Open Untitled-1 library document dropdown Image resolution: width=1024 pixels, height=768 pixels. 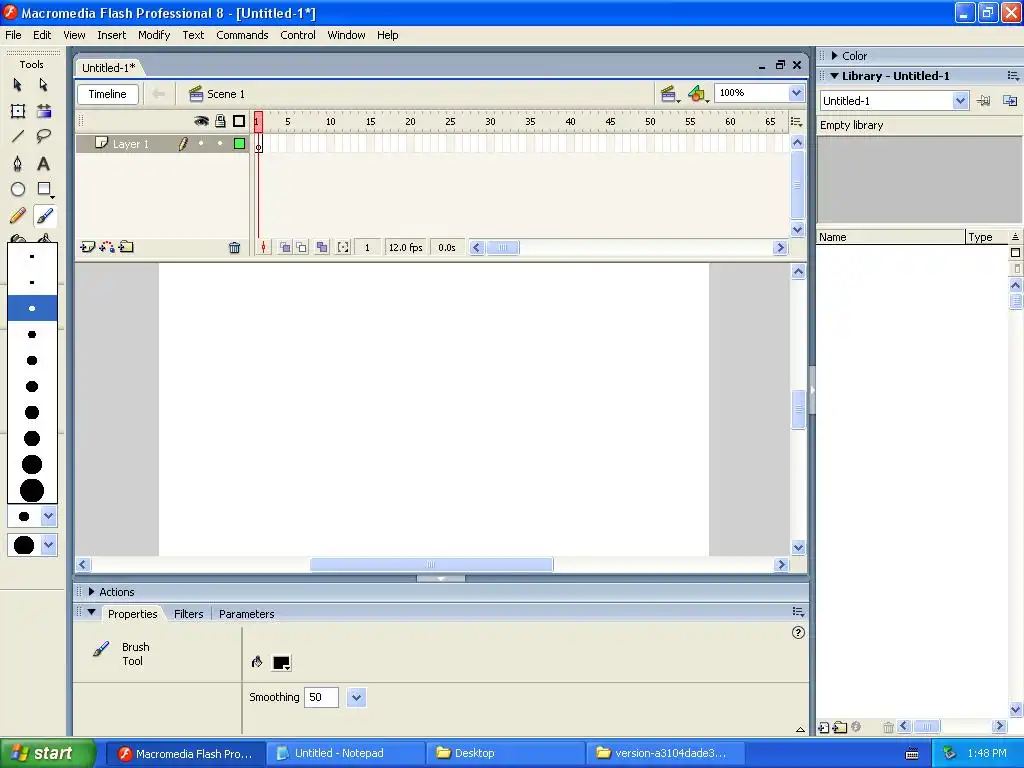tap(959, 101)
